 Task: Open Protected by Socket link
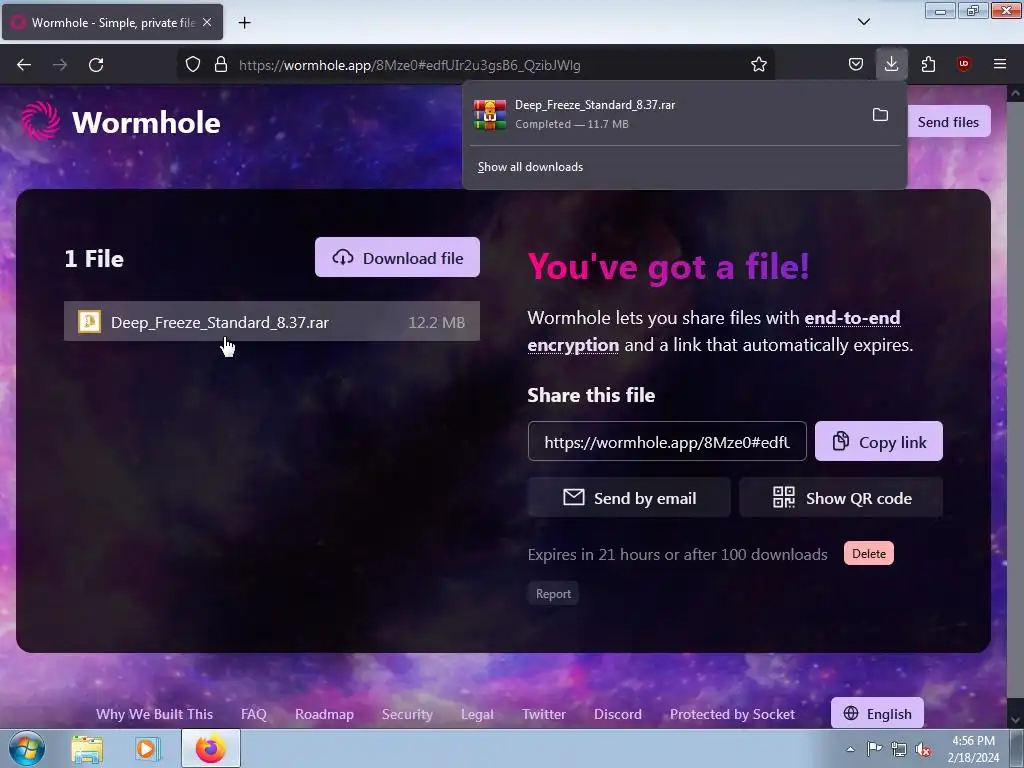click(732, 714)
